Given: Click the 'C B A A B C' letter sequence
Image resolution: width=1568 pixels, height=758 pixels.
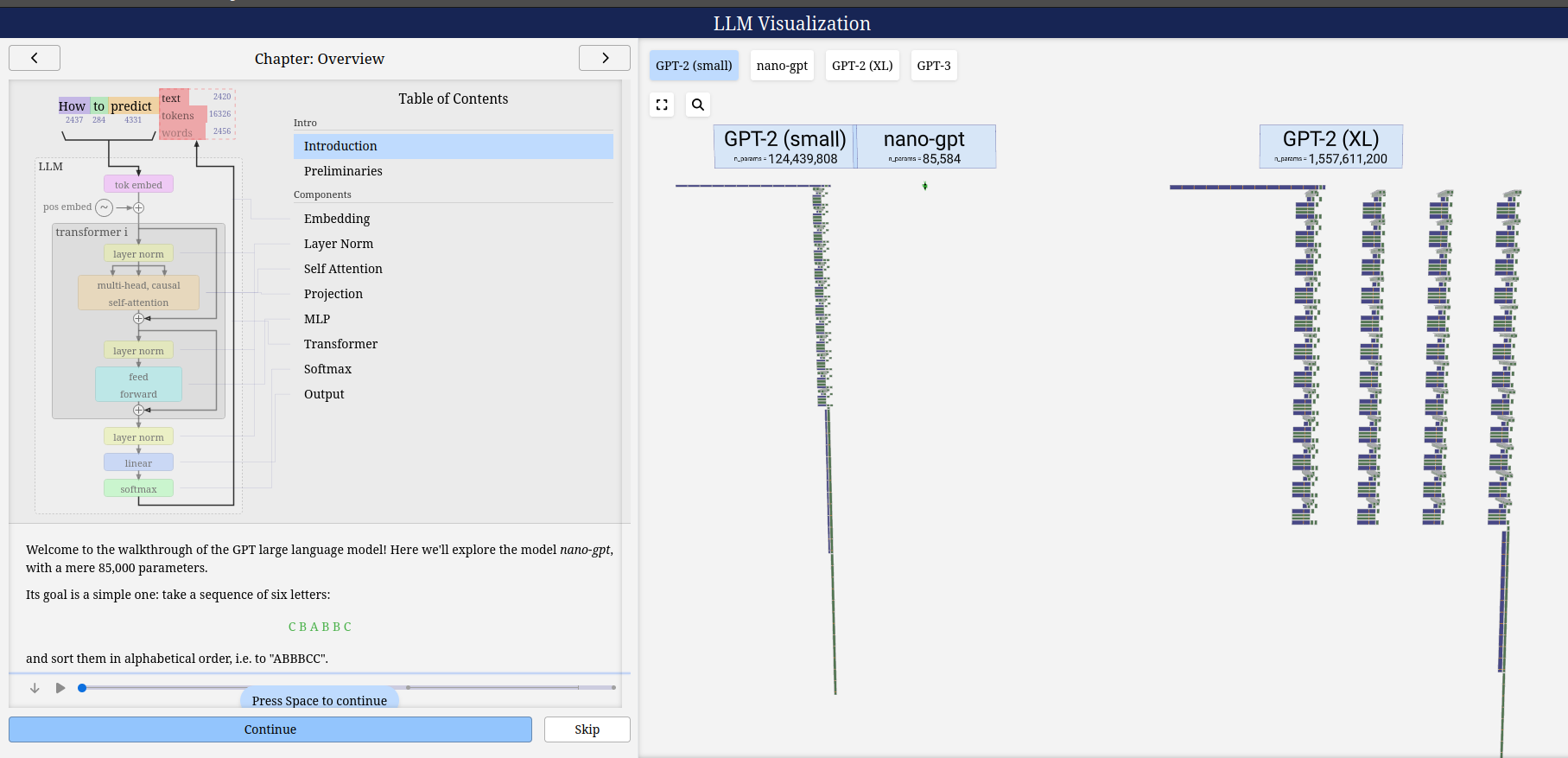Looking at the screenshot, I should [x=320, y=627].
